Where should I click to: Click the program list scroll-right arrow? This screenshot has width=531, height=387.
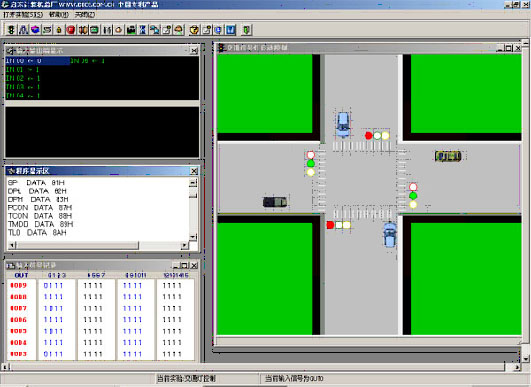click(x=185, y=245)
